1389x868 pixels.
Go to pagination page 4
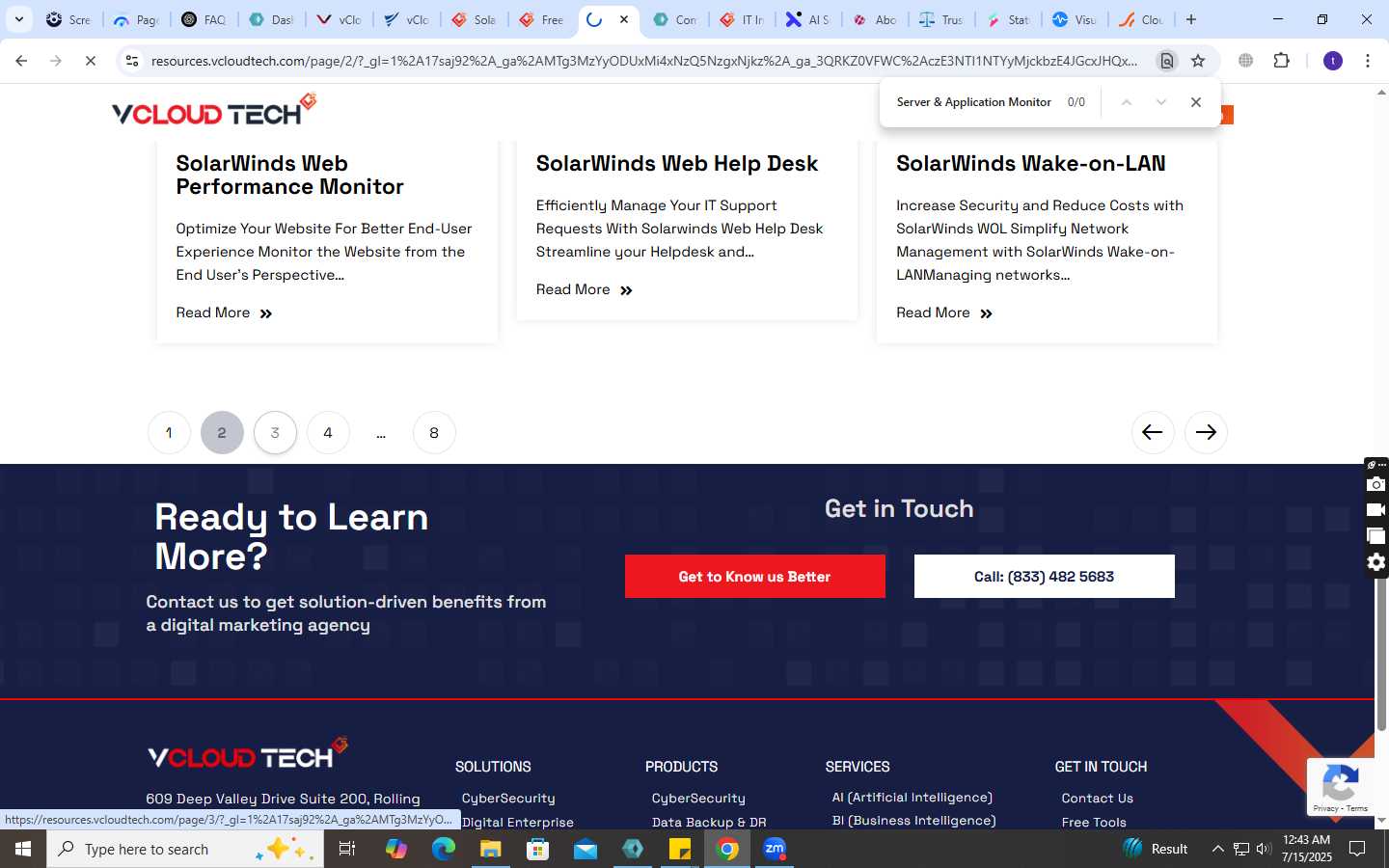point(328,432)
